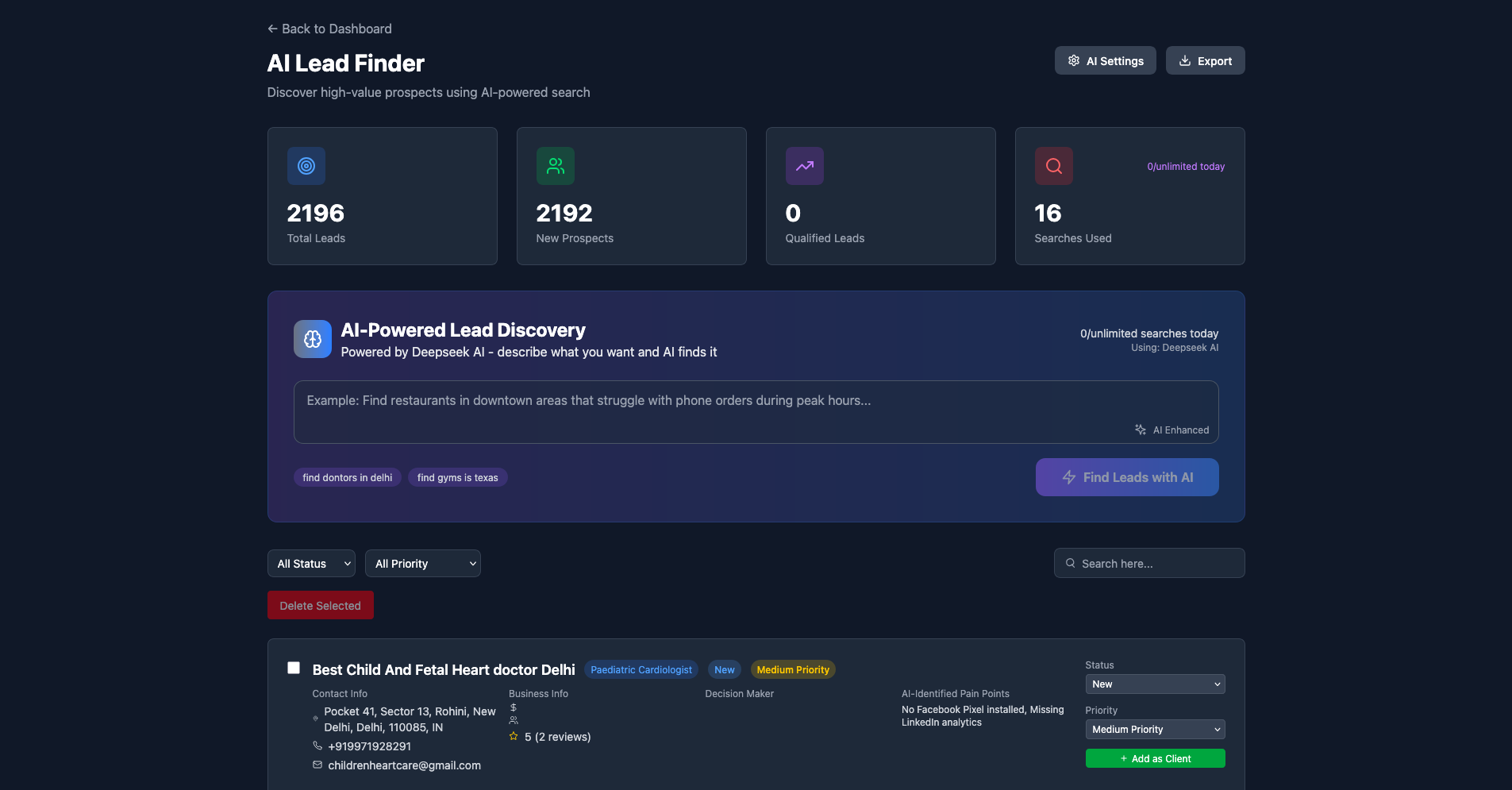
Task: Open the Medium Priority dropdown for the lead
Action: pyautogui.click(x=1154, y=729)
